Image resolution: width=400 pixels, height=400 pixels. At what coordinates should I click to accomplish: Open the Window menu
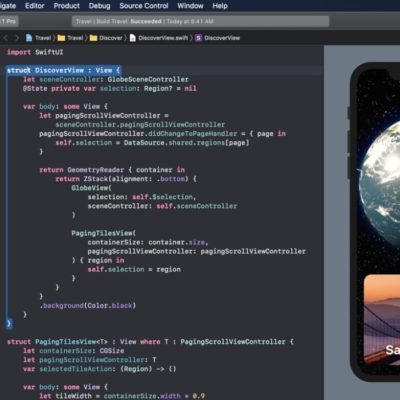(x=190, y=6)
